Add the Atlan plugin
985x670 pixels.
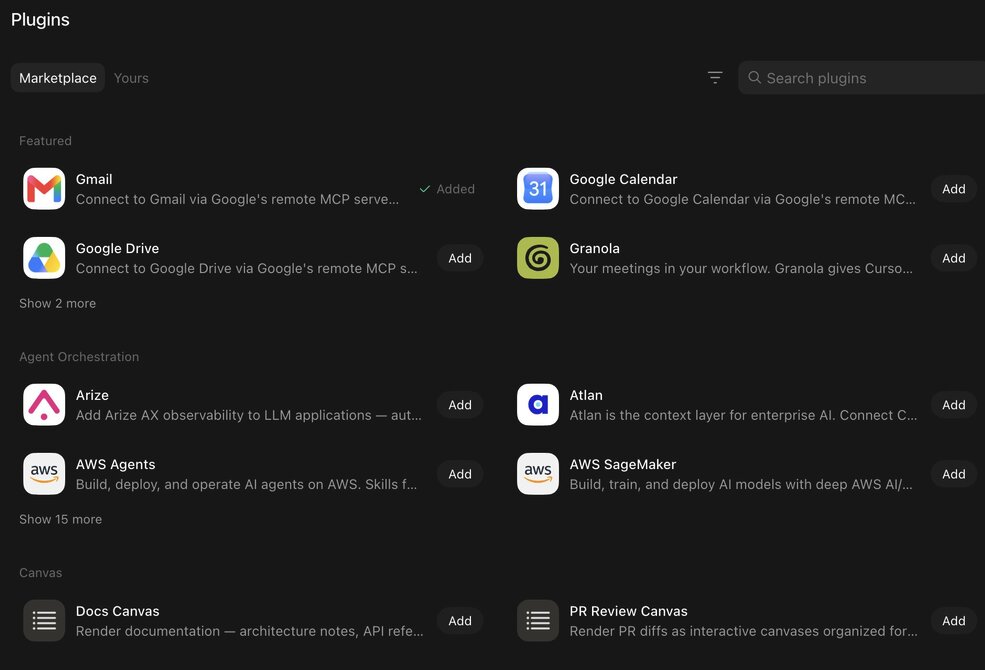[x=954, y=404]
